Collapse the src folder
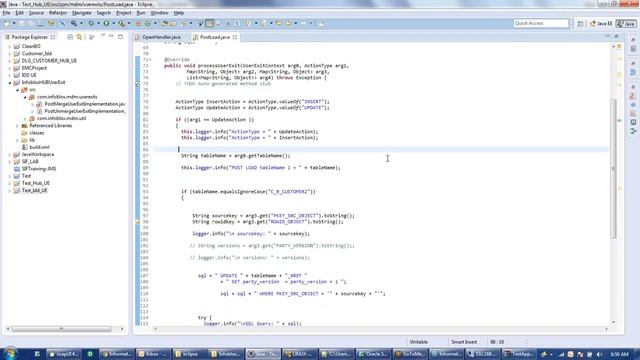This screenshot has width=640, height=360. [x=18, y=90]
